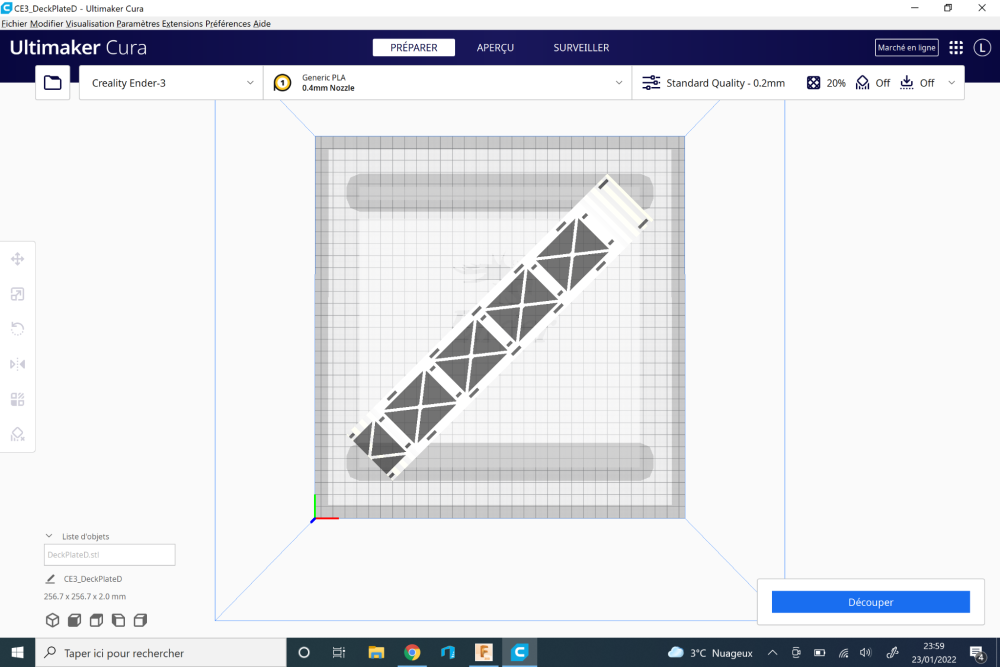Switch to the PRÉPARER tab
This screenshot has width=1000, height=667.
click(414, 48)
